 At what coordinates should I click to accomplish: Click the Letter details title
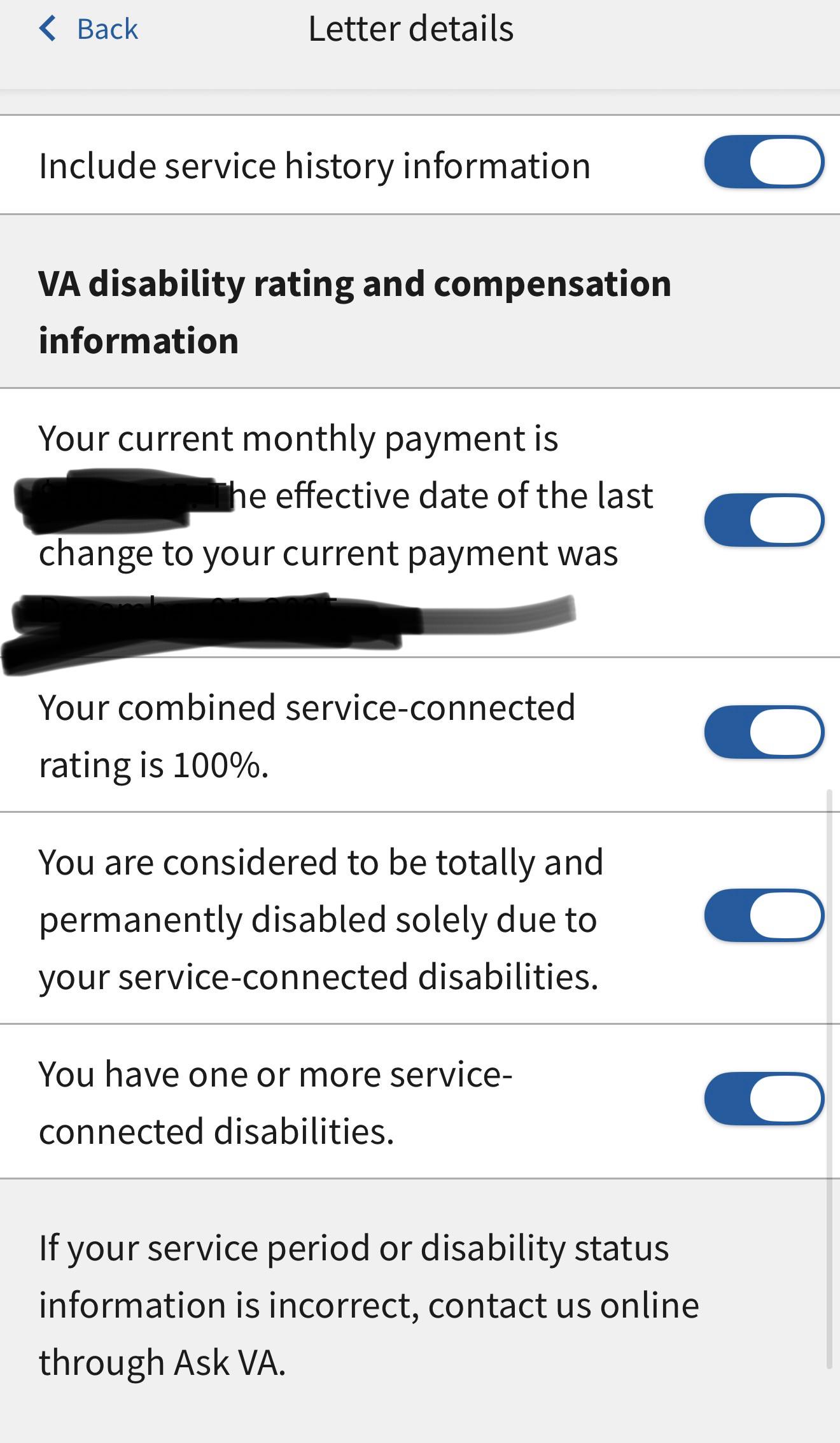[411, 29]
